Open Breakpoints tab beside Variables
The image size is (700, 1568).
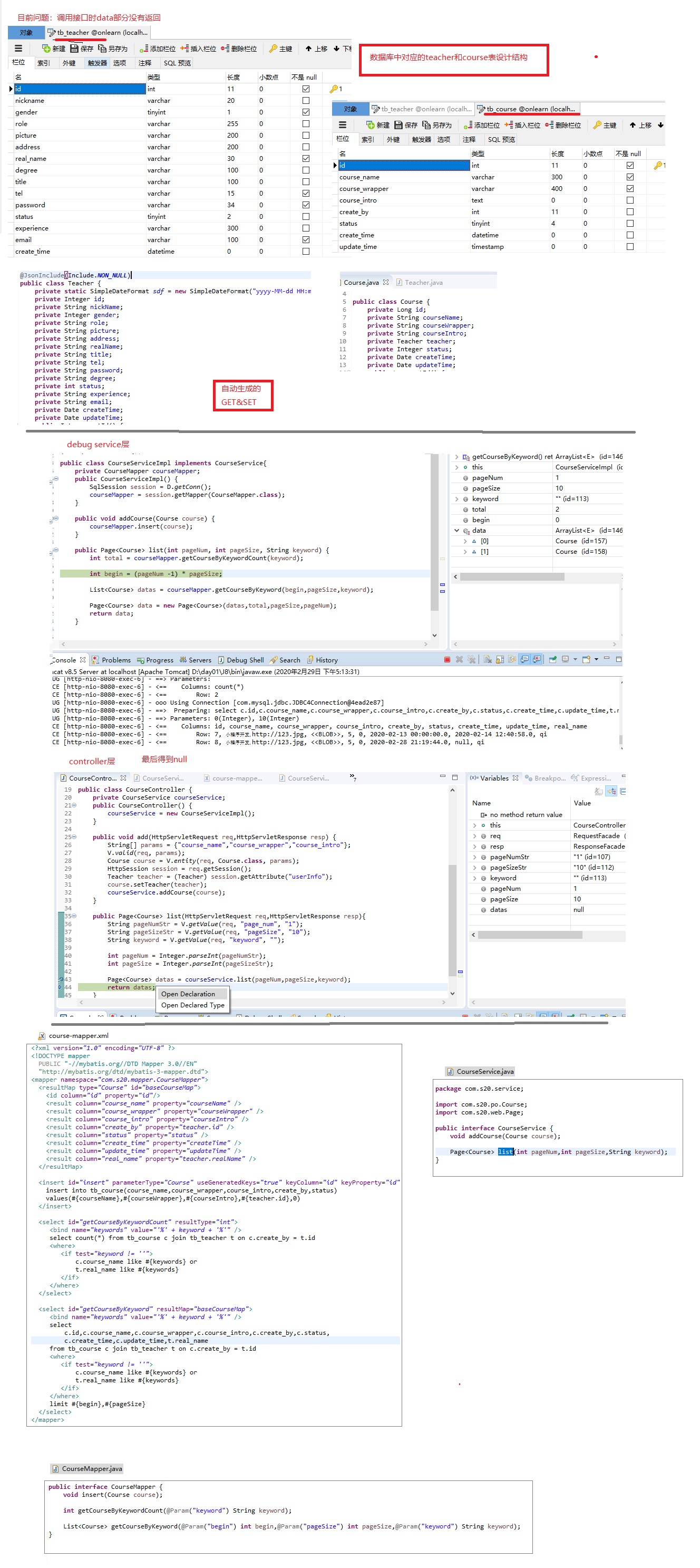(546, 778)
